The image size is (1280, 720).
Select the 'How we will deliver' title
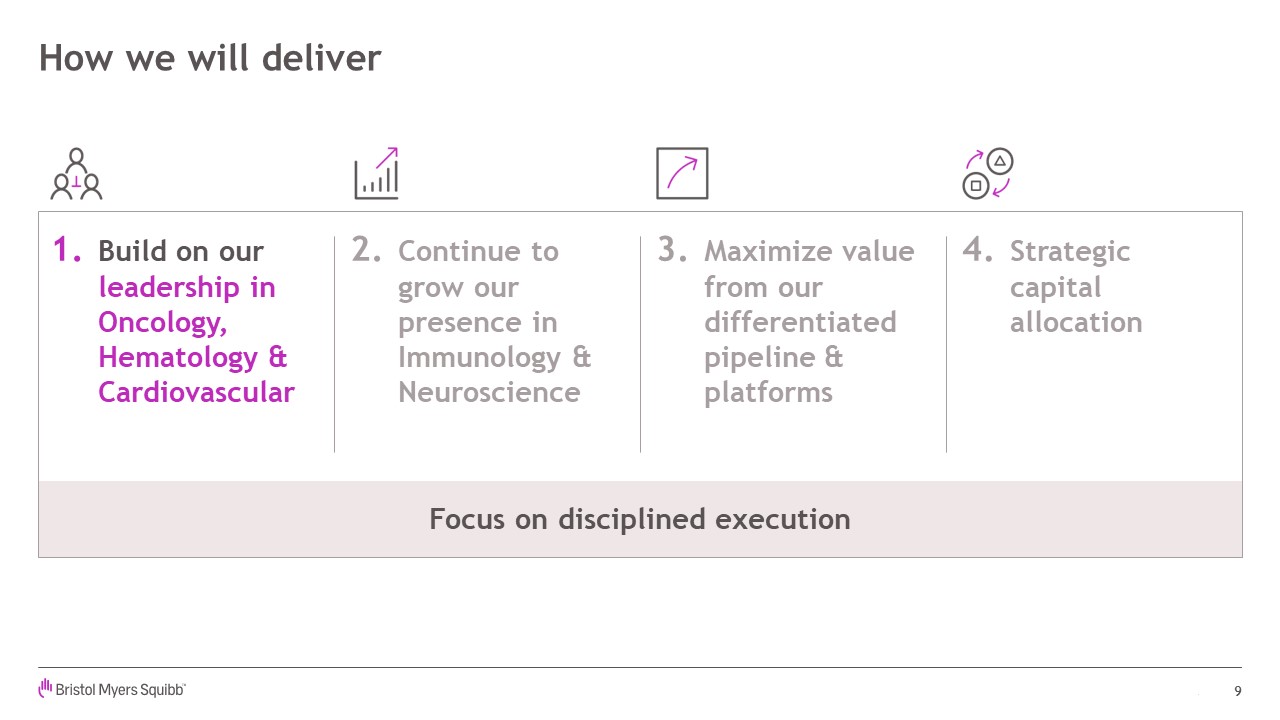pos(210,58)
